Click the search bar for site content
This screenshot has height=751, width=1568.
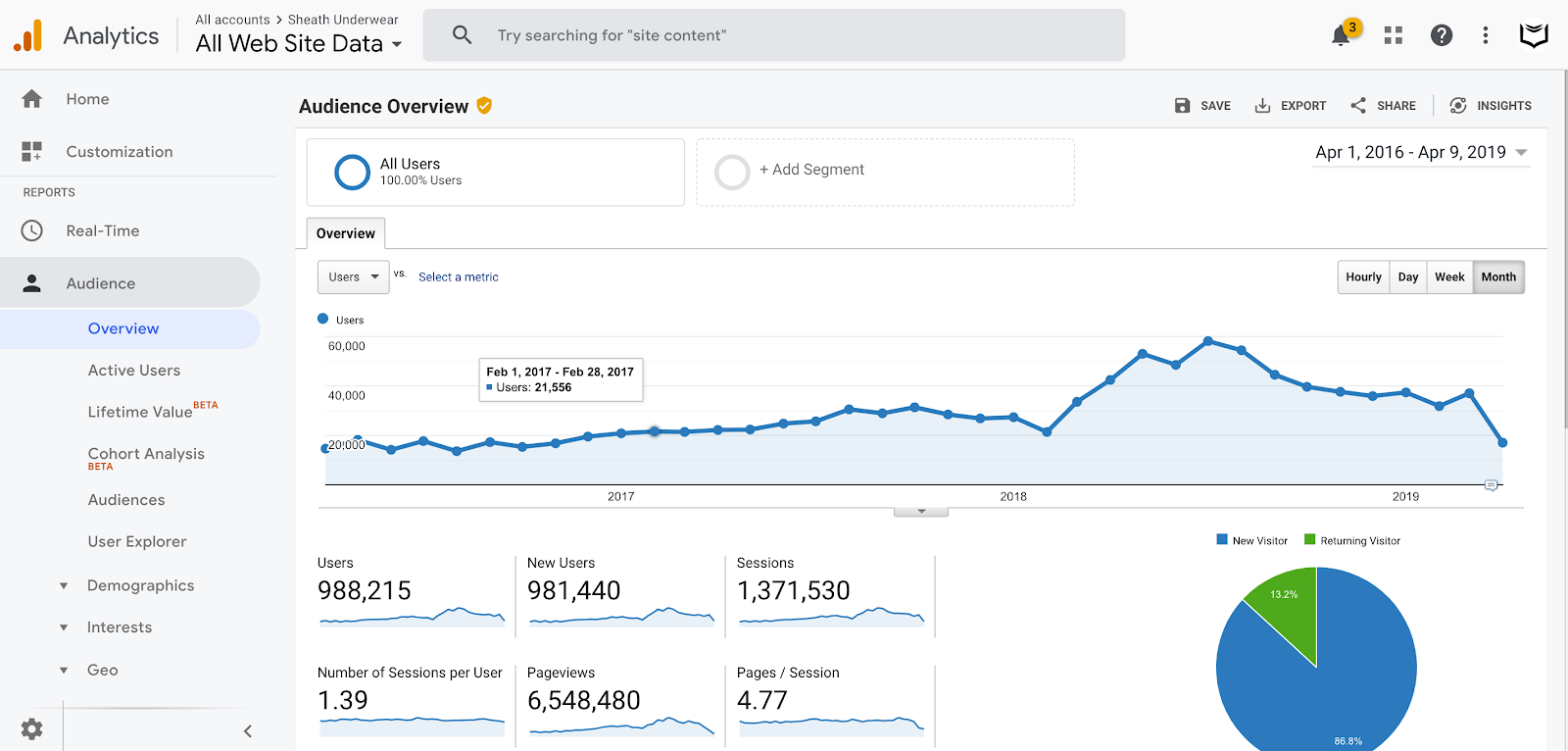(x=774, y=35)
